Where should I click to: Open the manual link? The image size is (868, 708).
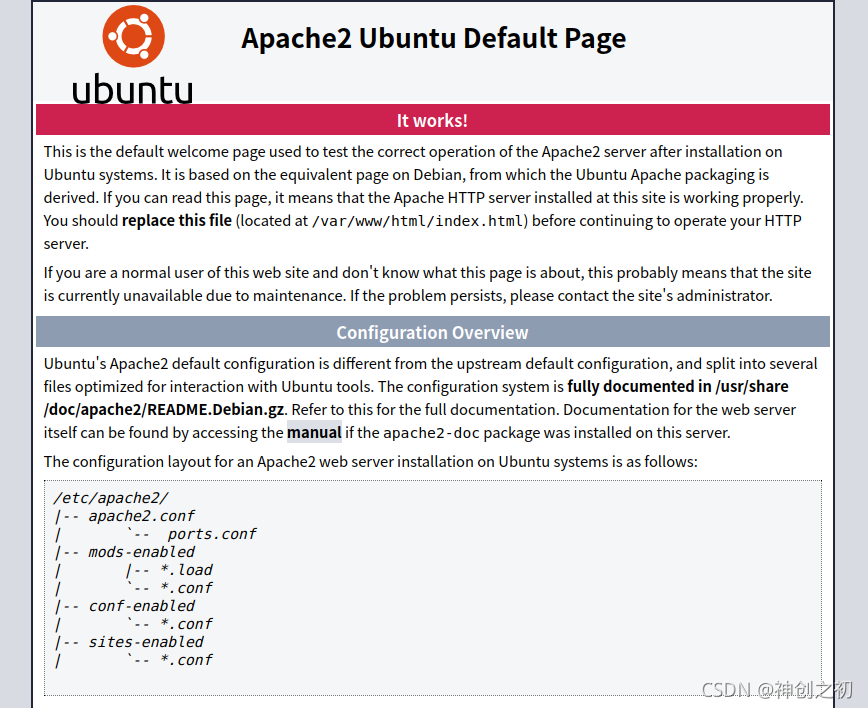pyautogui.click(x=314, y=432)
